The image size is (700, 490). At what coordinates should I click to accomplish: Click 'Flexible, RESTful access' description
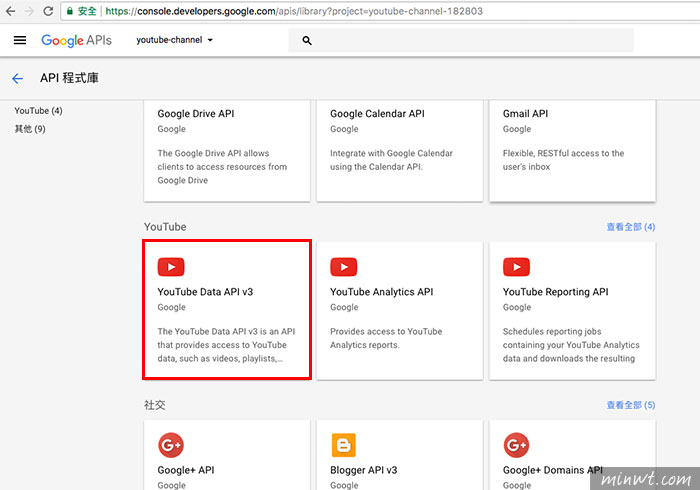coord(563,160)
